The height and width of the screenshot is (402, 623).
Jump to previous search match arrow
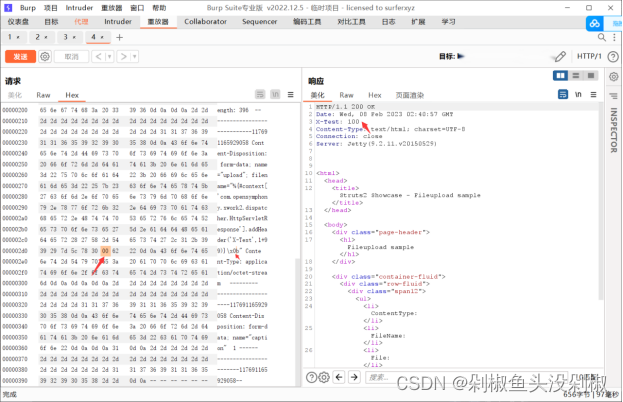coord(339,377)
